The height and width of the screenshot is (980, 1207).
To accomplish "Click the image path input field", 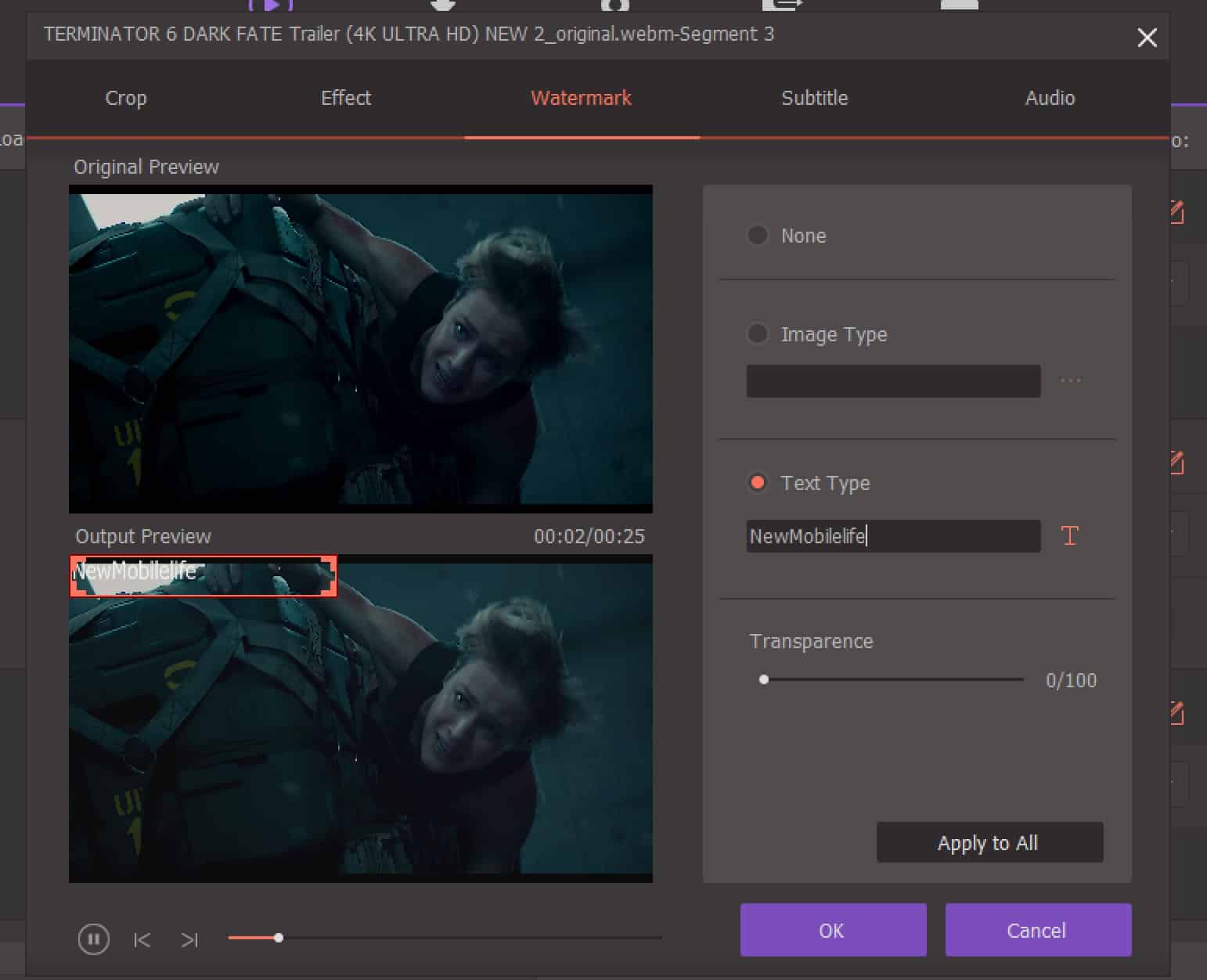I will tap(893, 381).
